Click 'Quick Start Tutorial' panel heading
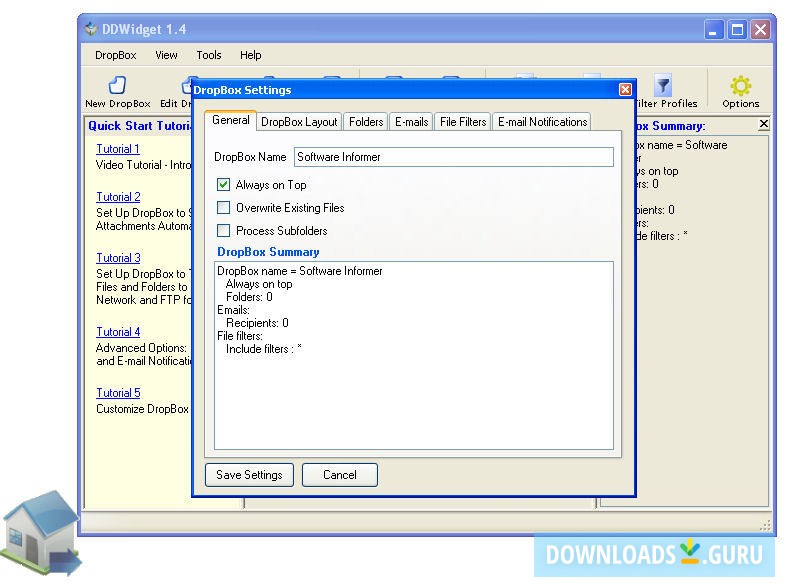This screenshot has height=587, width=785. [x=140, y=126]
